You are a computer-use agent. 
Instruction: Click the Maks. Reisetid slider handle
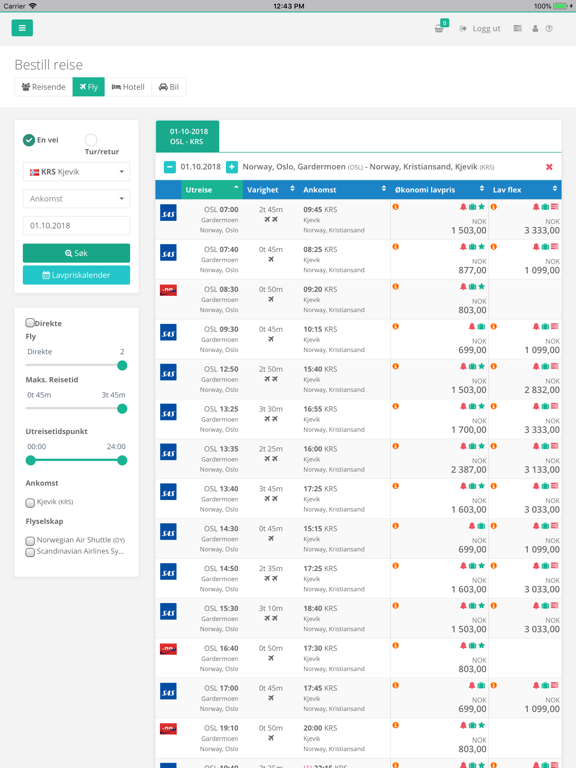122,408
